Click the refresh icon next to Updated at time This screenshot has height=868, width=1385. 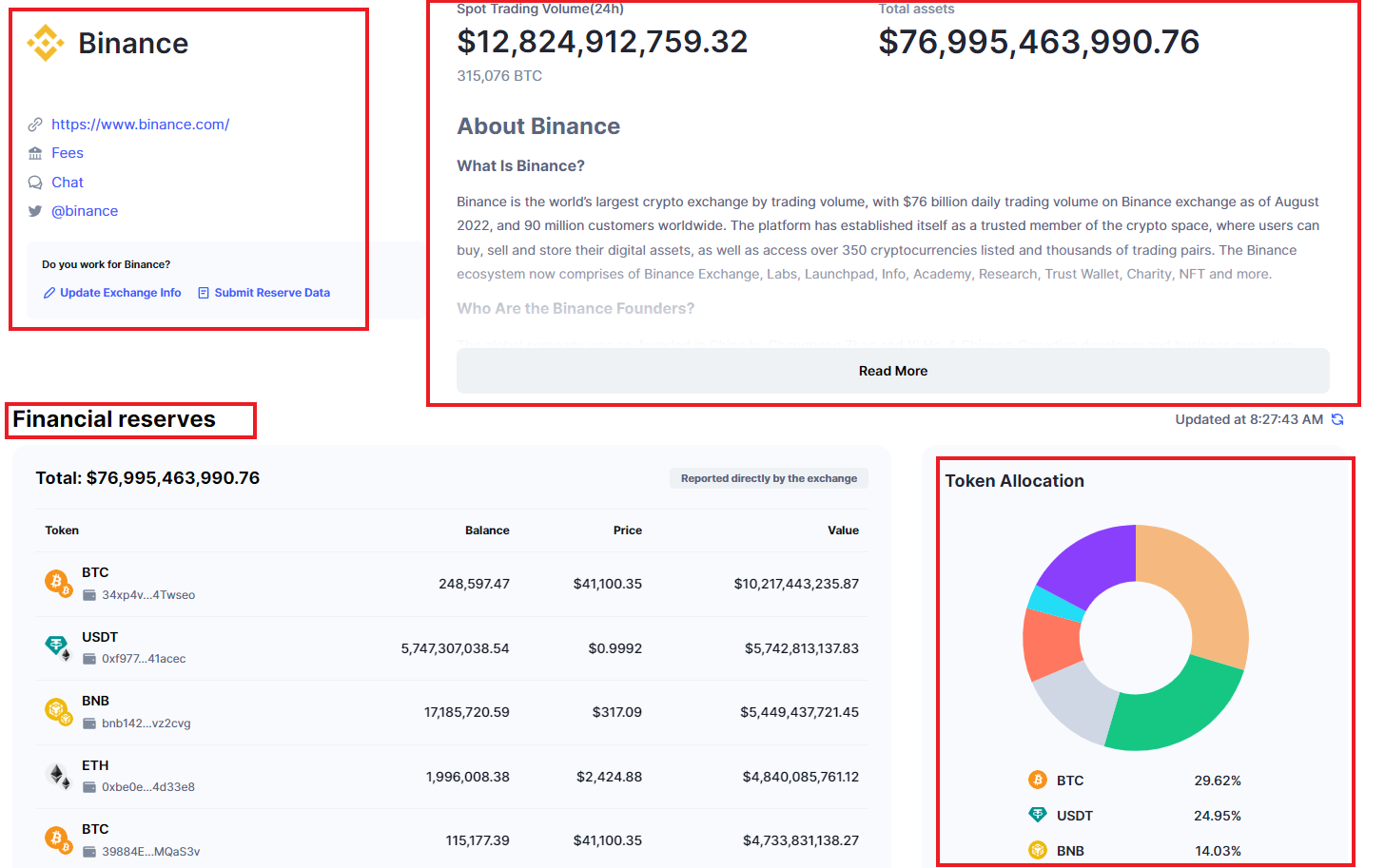tap(1337, 419)
